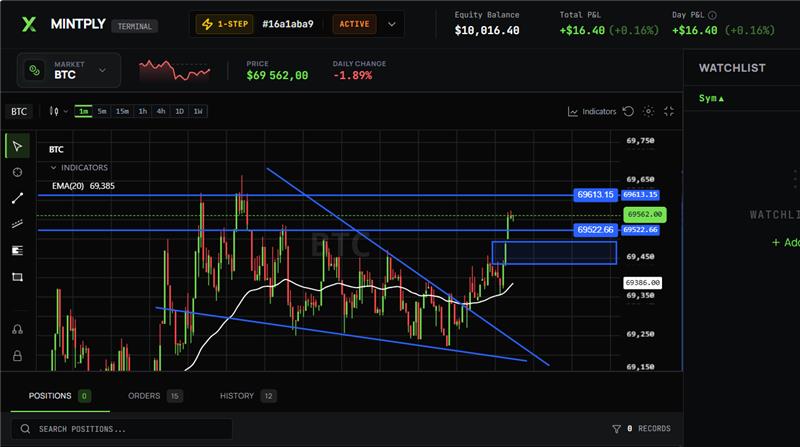Screen dimensions: 800x447
Task: Click the BTC market coin icon
Action: coord(35,70)
